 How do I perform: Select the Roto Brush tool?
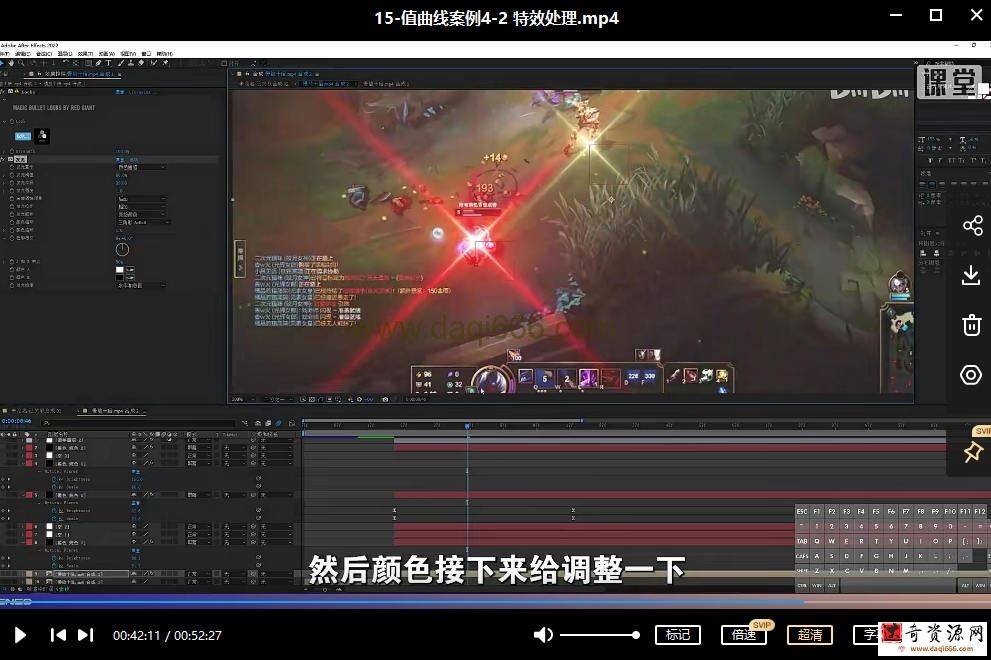point(154,63)
